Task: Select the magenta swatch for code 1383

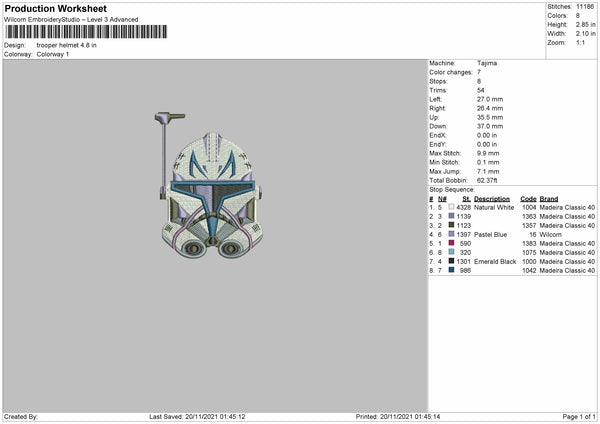Action: point(452,243)
